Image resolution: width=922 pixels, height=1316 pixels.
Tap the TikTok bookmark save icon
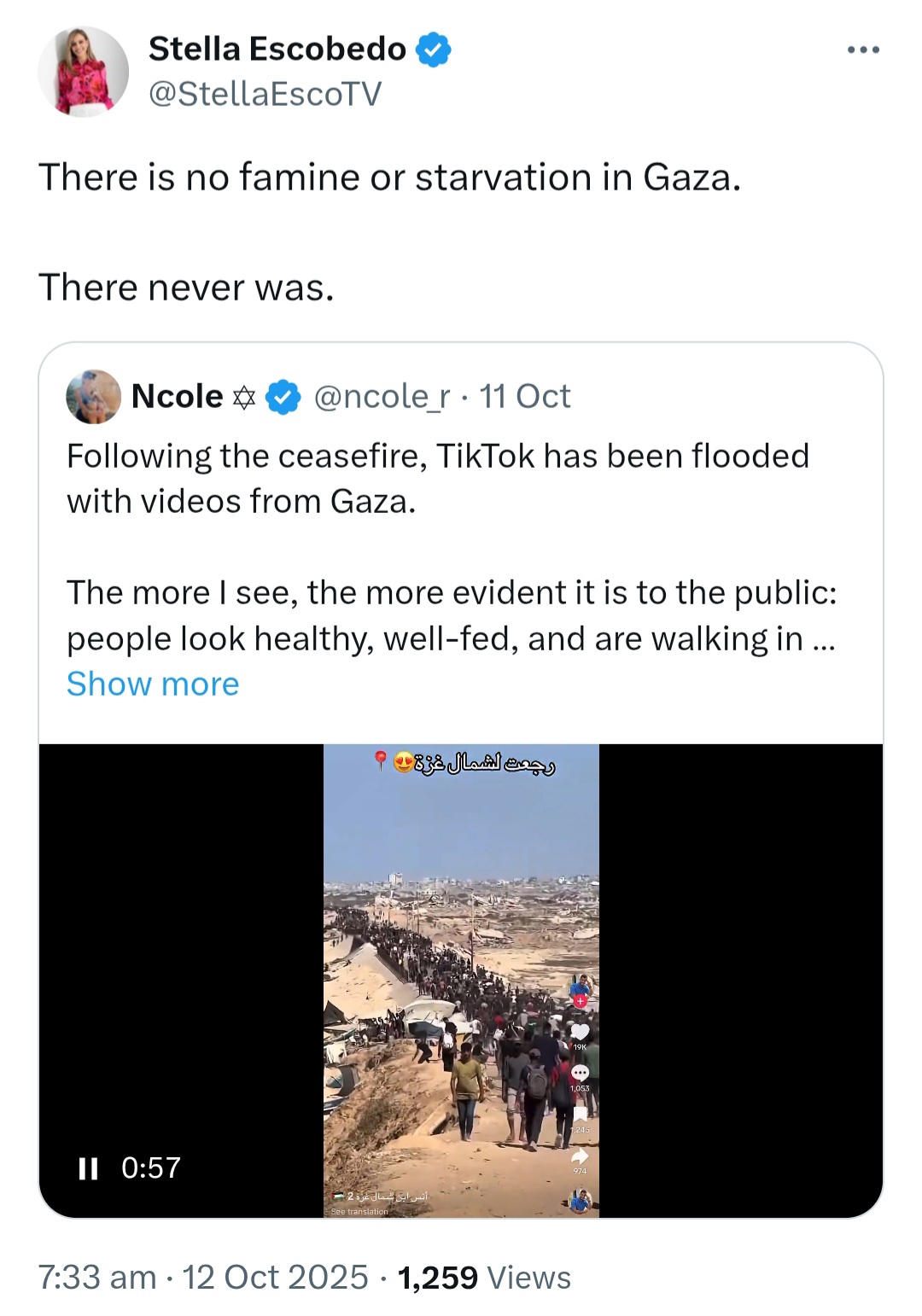pyautogui.click(x=581, y=1115)
